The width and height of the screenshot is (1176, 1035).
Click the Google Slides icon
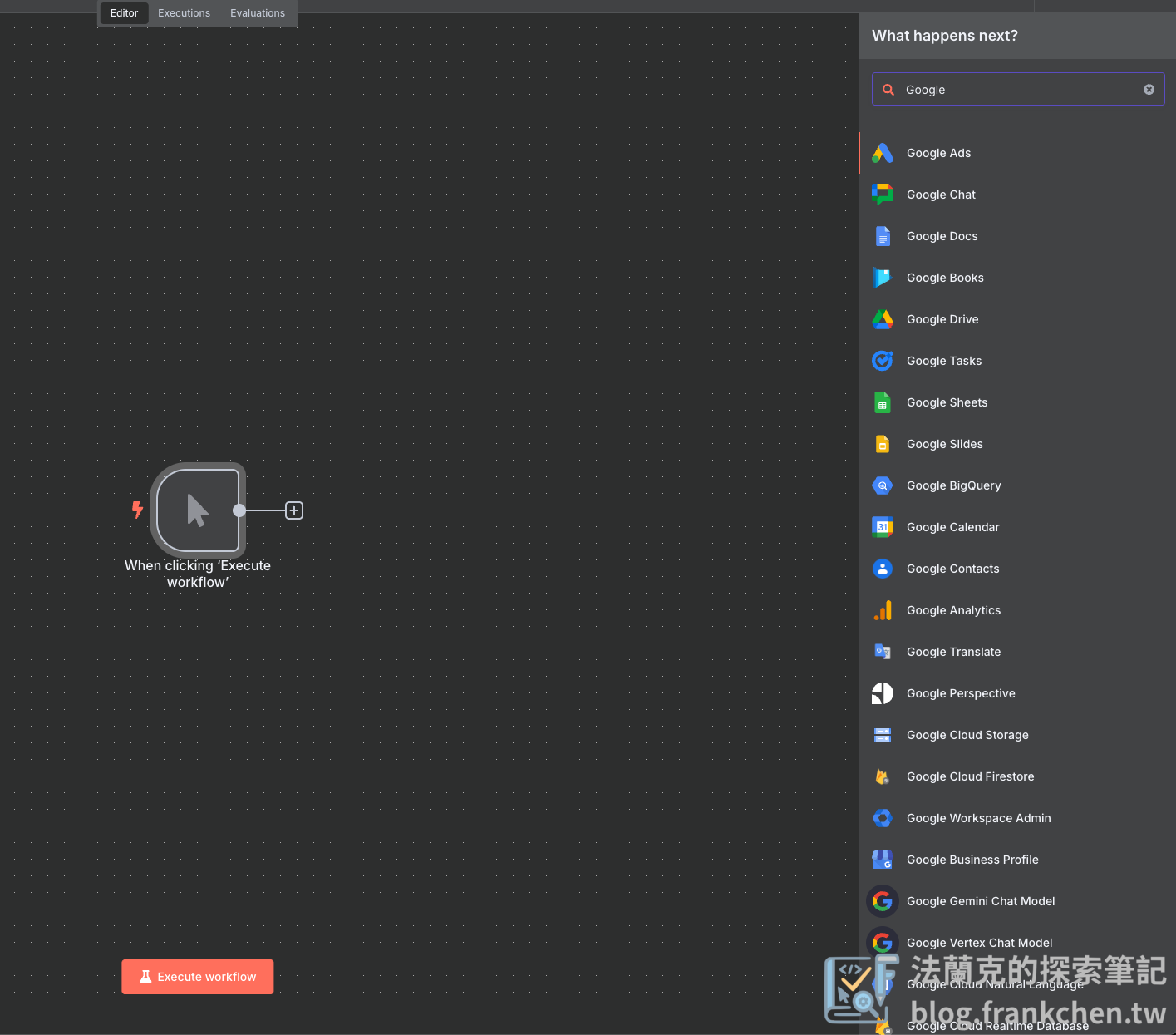tap(883, 444)
